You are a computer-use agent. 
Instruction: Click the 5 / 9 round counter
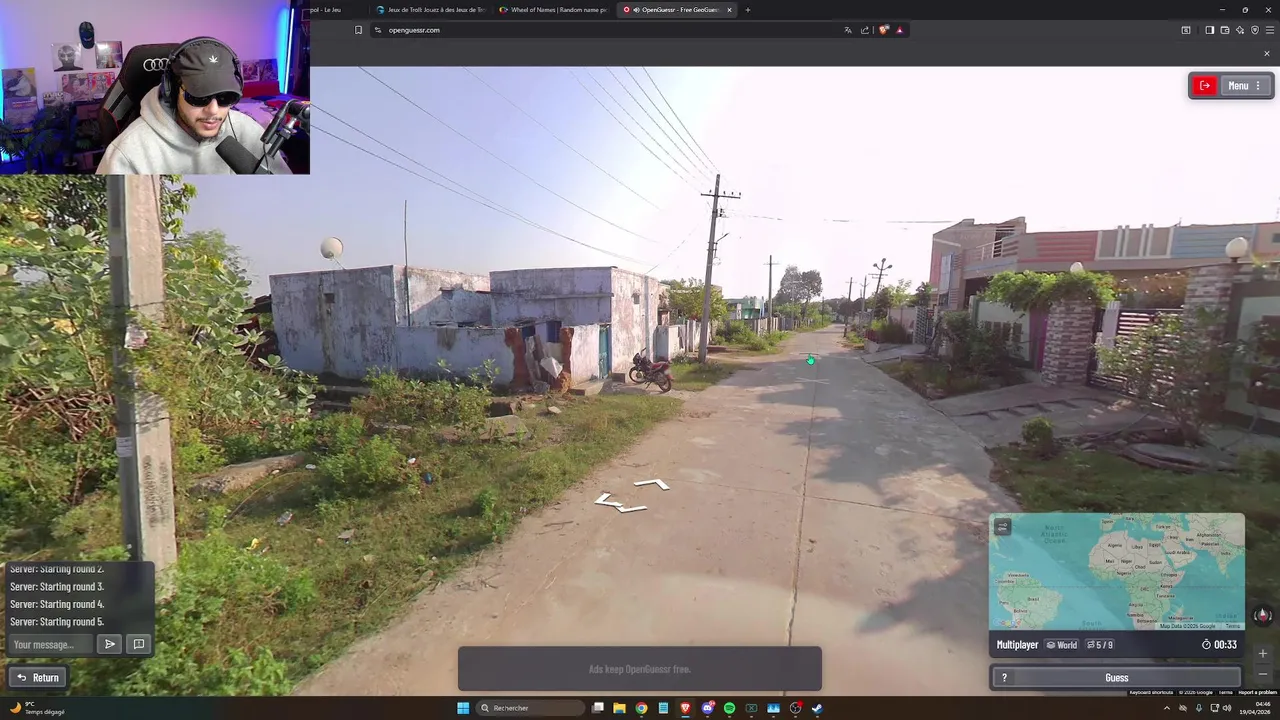(1100, 645)
